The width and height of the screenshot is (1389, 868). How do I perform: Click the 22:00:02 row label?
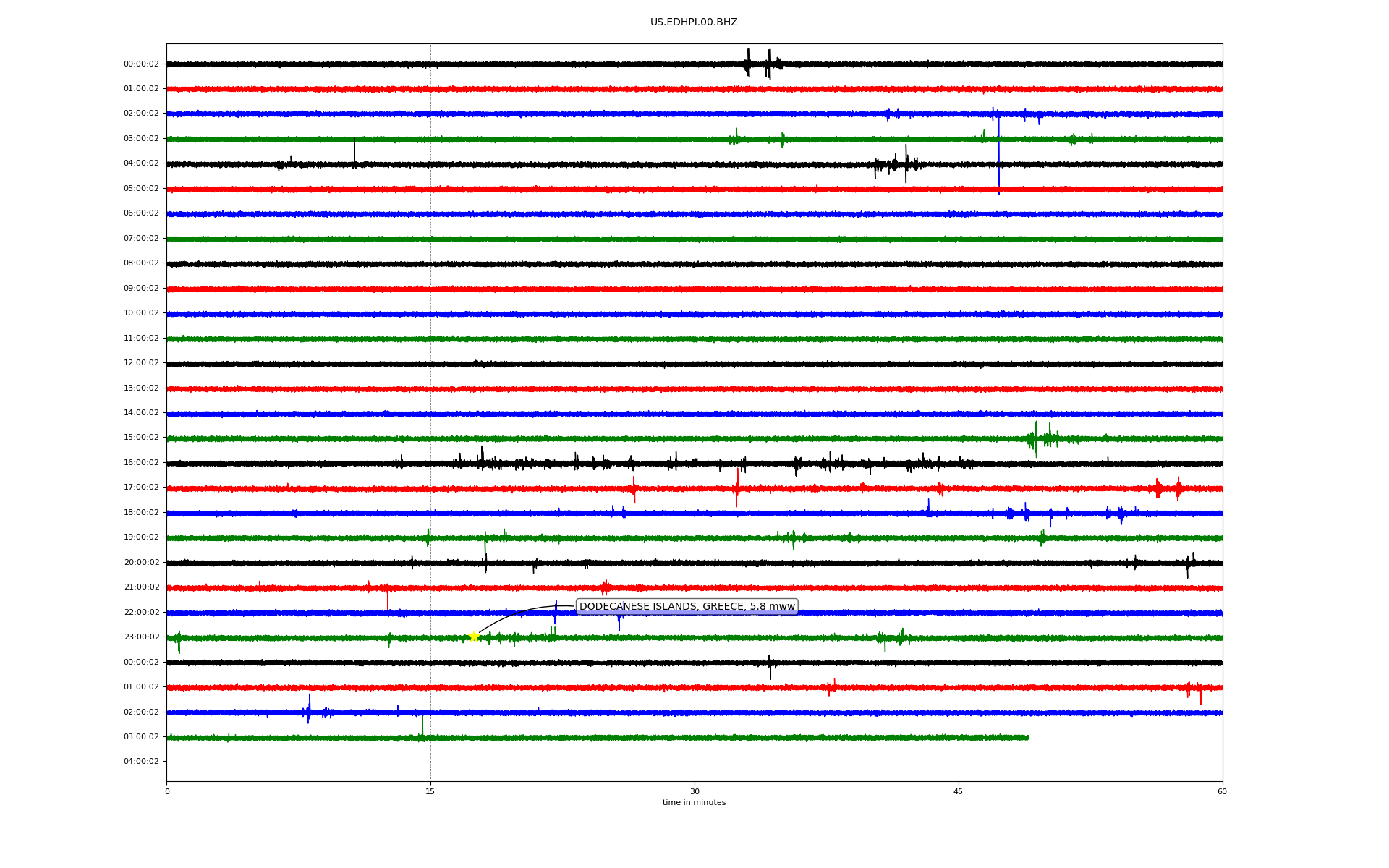pyautogui.click(x=141, y=612)
